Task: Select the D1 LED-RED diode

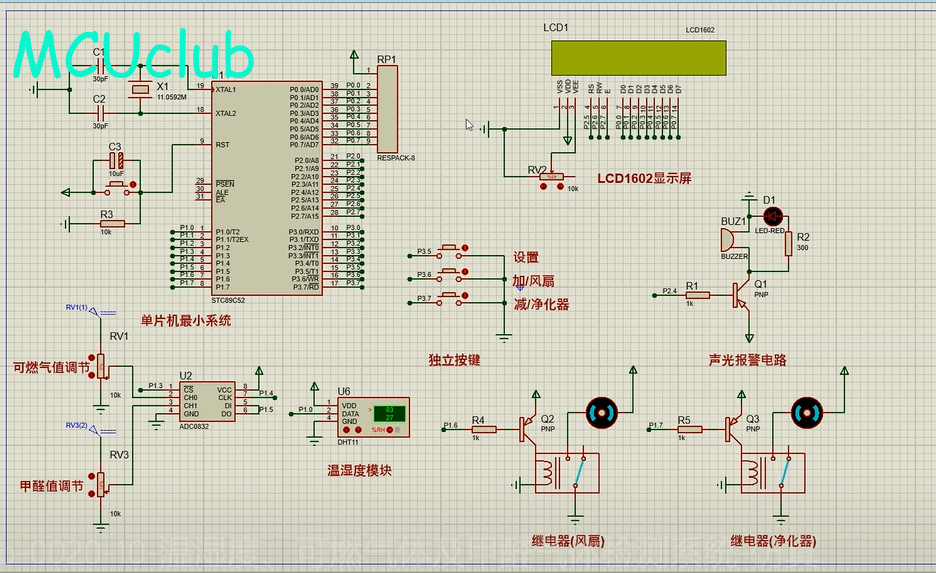Action: tap(772, 217)
